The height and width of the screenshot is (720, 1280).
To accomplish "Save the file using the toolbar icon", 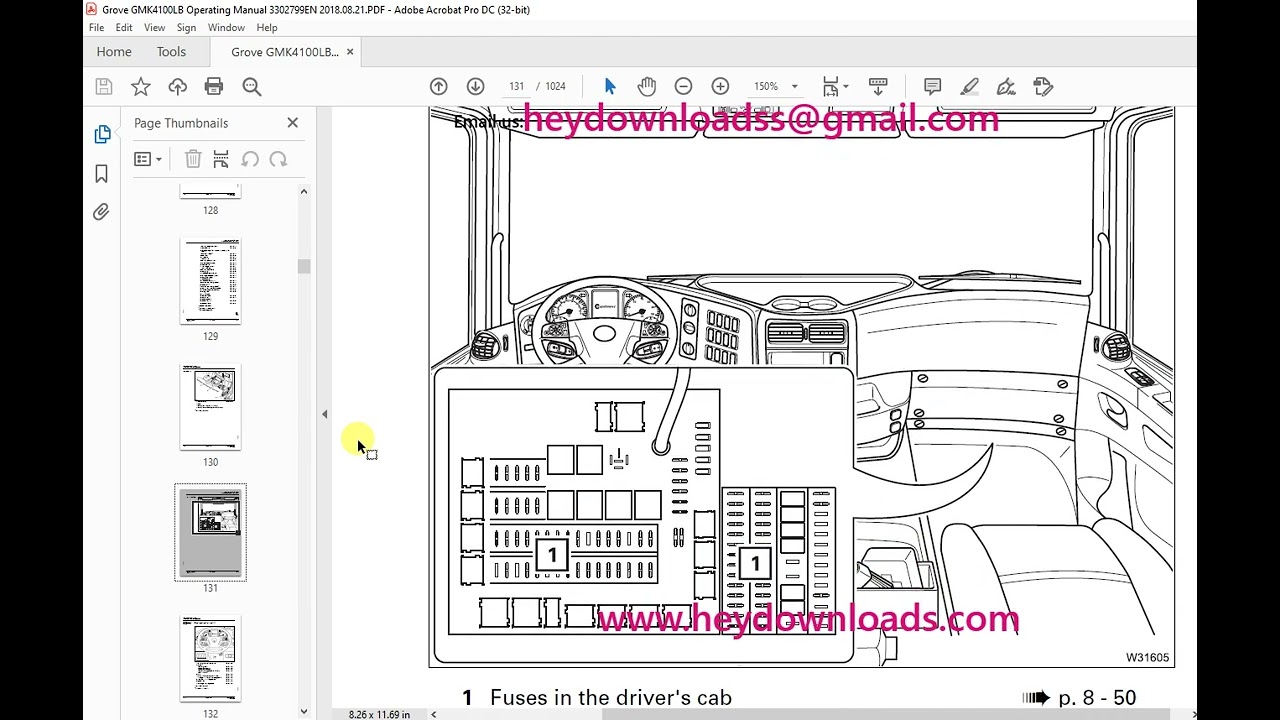I will tap(103, 87).
